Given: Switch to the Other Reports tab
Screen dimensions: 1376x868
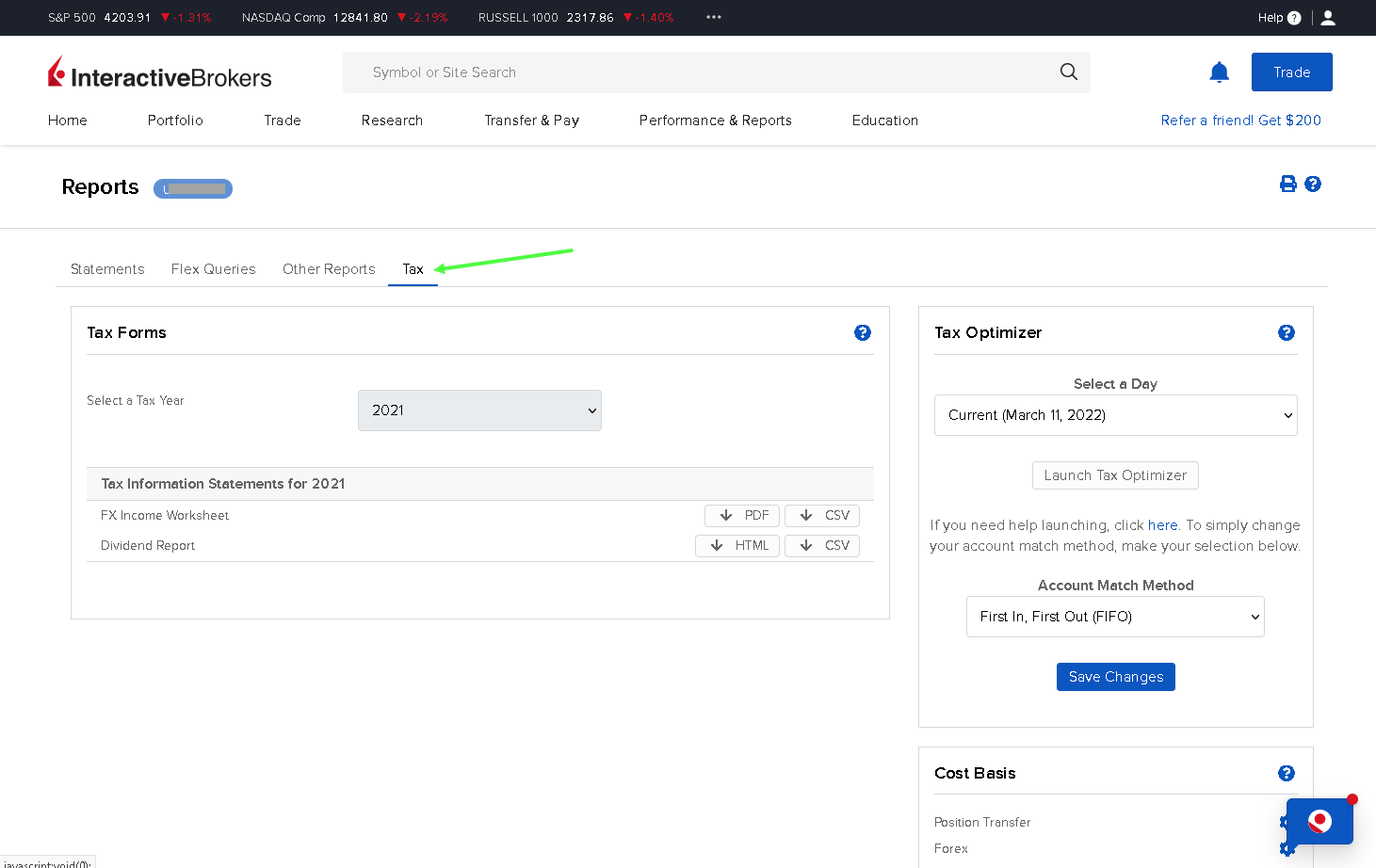Looking at the screenshot, I should pos(329,269).
